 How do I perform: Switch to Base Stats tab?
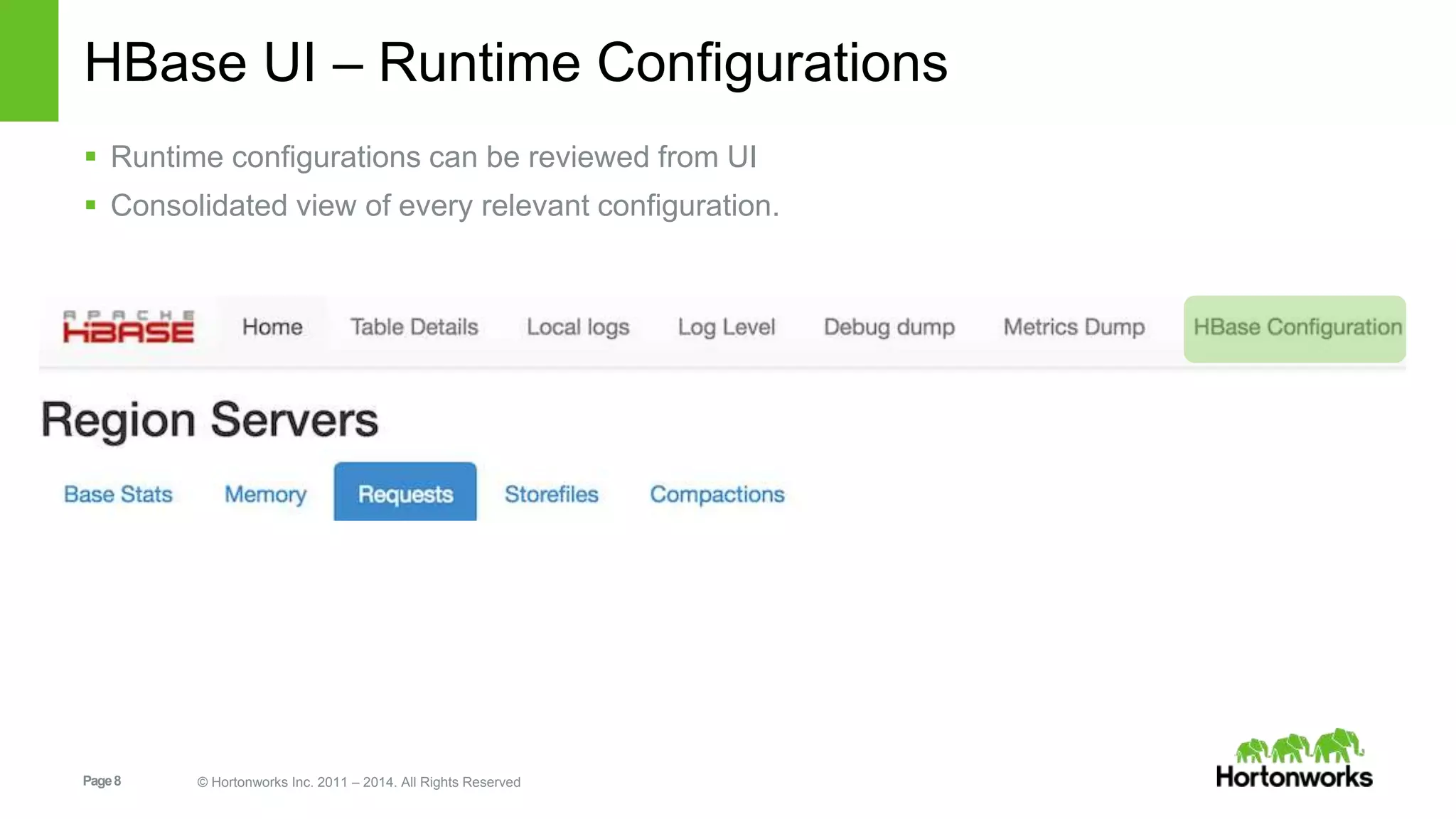point(118,494)
